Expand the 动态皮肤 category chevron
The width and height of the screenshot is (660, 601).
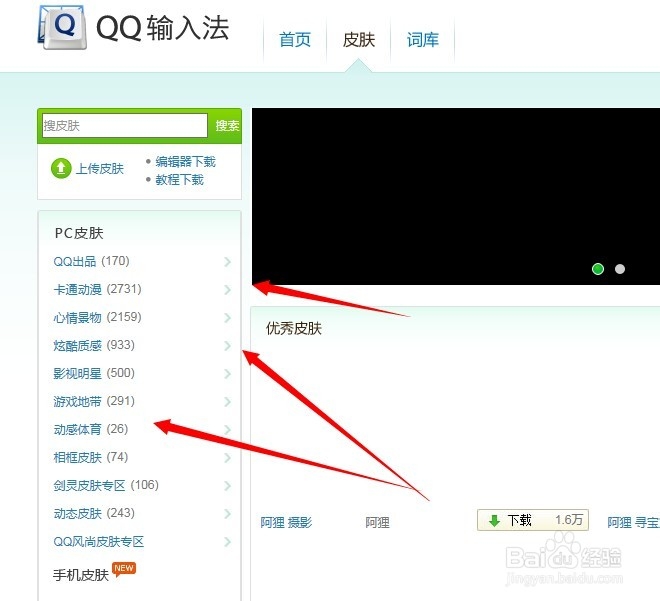point(227,513)
